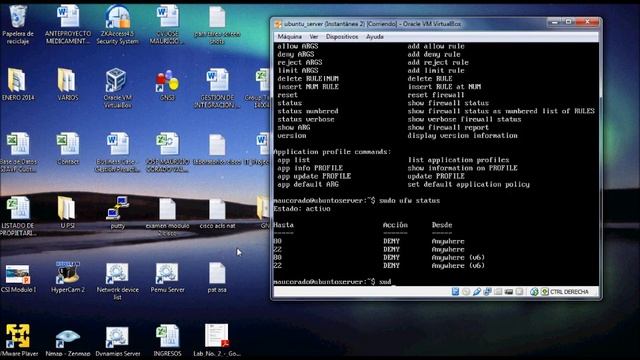Image resolution: width=640 pixels, height=360 pixels.
Task: Click the hard disk activity icon in the VirtualBox status bar
Action: click(x=455, y=292)
